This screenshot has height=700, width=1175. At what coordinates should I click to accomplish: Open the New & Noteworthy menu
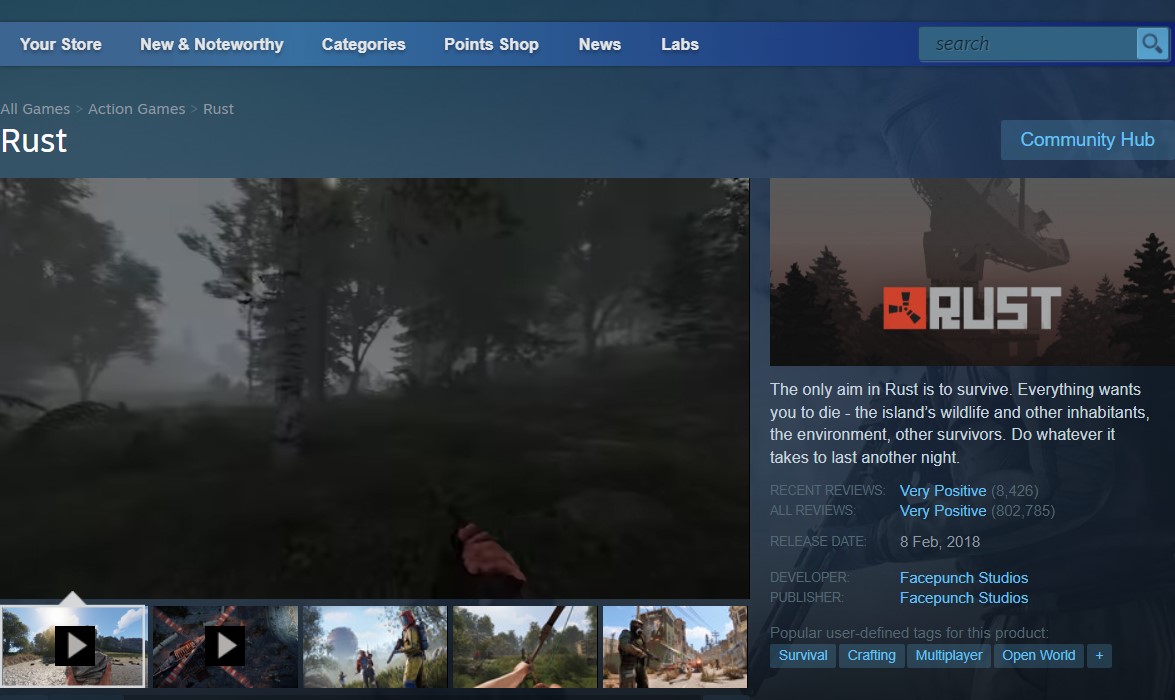click(x=211, y=44)
